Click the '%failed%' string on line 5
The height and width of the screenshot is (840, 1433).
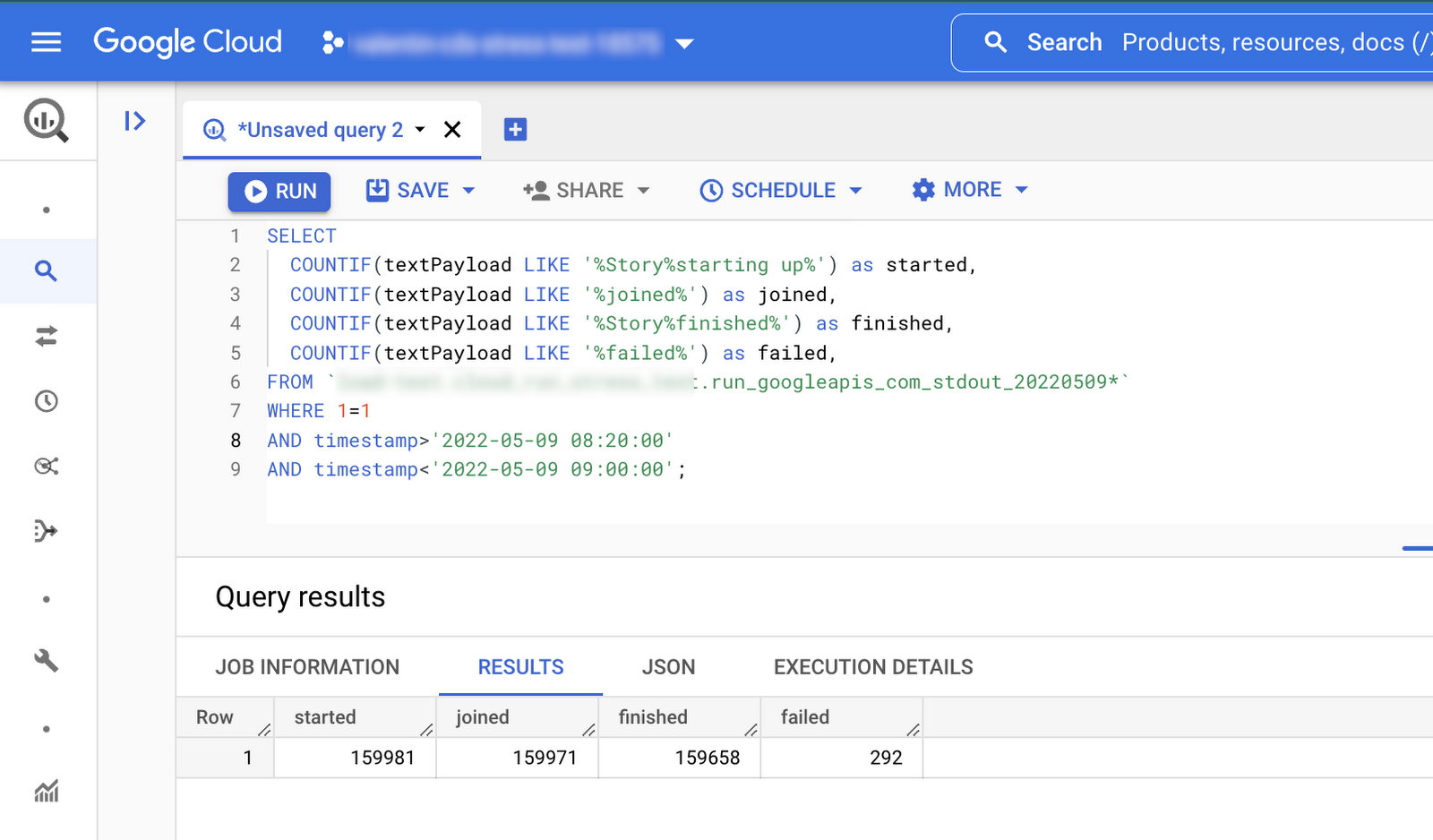[640, 353]
